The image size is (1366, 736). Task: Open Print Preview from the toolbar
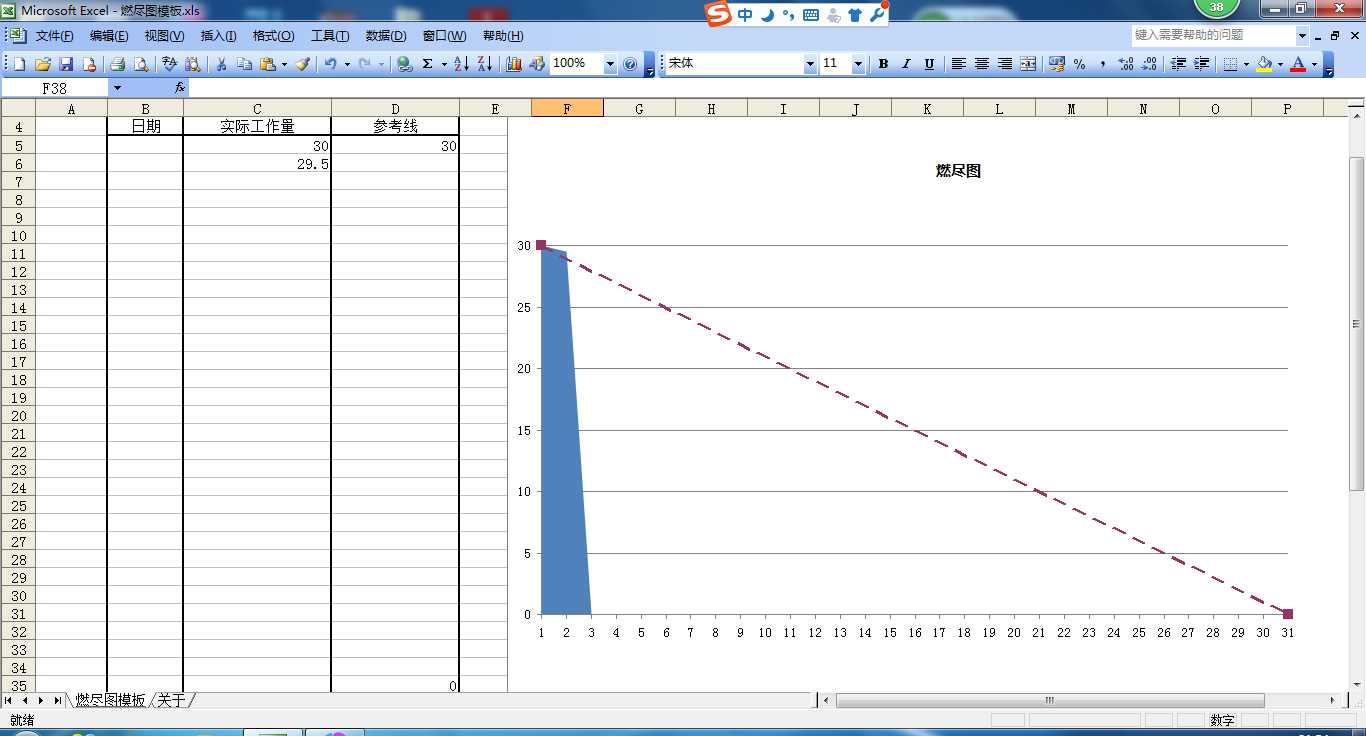141,64
